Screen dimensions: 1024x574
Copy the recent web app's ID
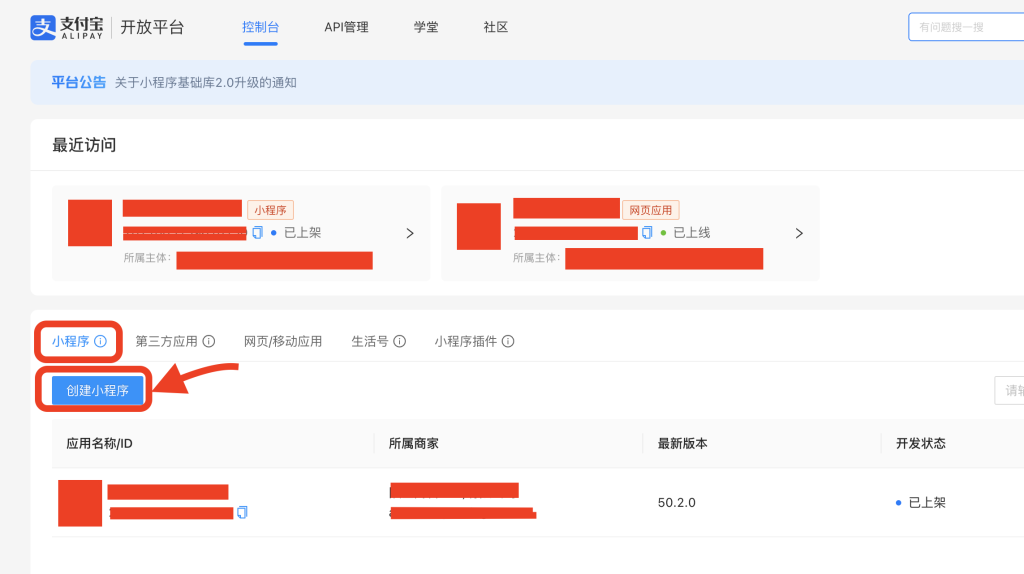pyautogui.click(x=647, y=233)
